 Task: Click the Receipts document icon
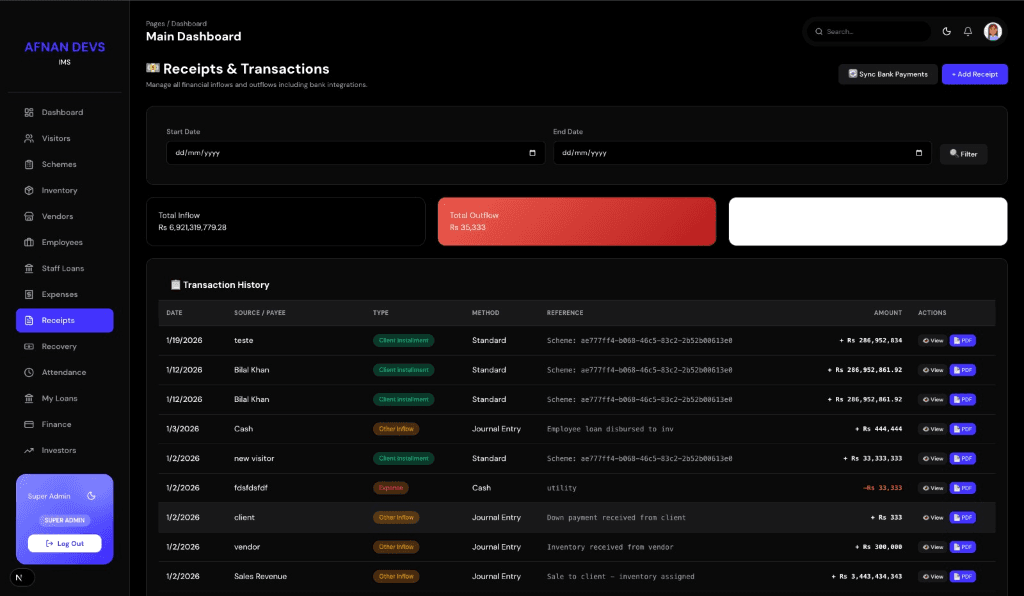[x=29, y=321]
